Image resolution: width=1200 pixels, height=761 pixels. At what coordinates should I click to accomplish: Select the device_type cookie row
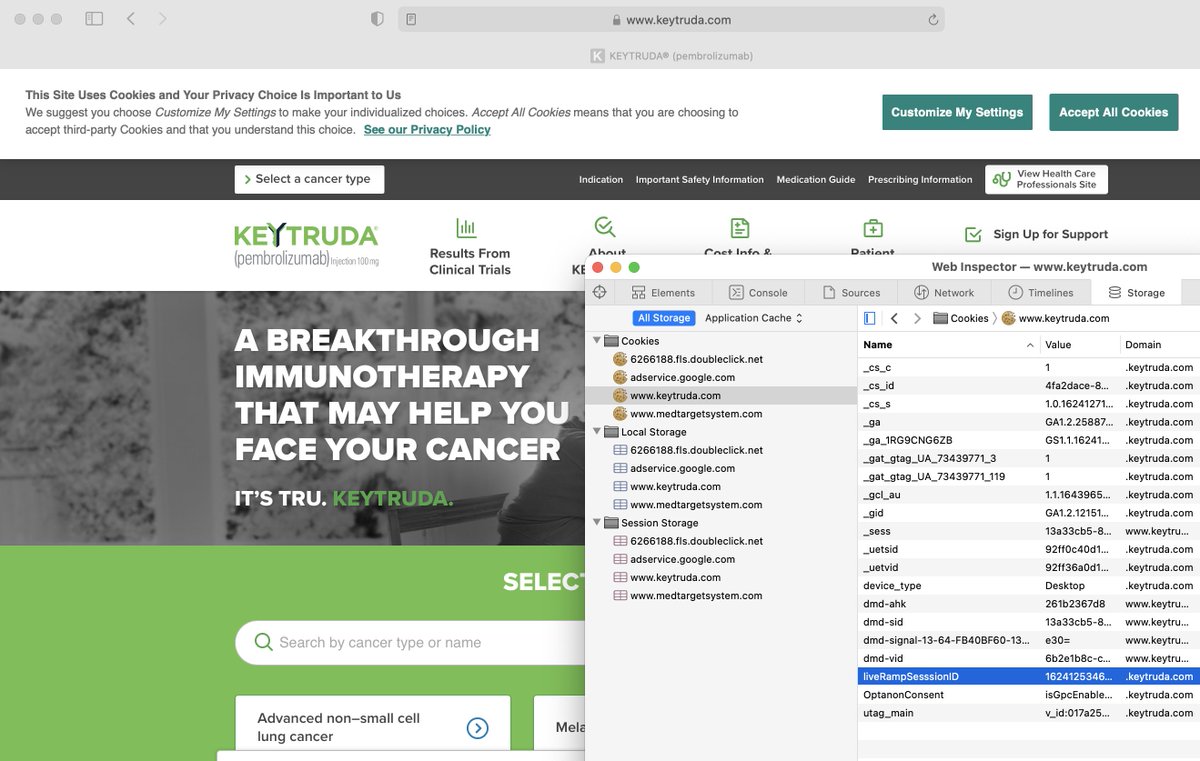tap(1029, 586)
